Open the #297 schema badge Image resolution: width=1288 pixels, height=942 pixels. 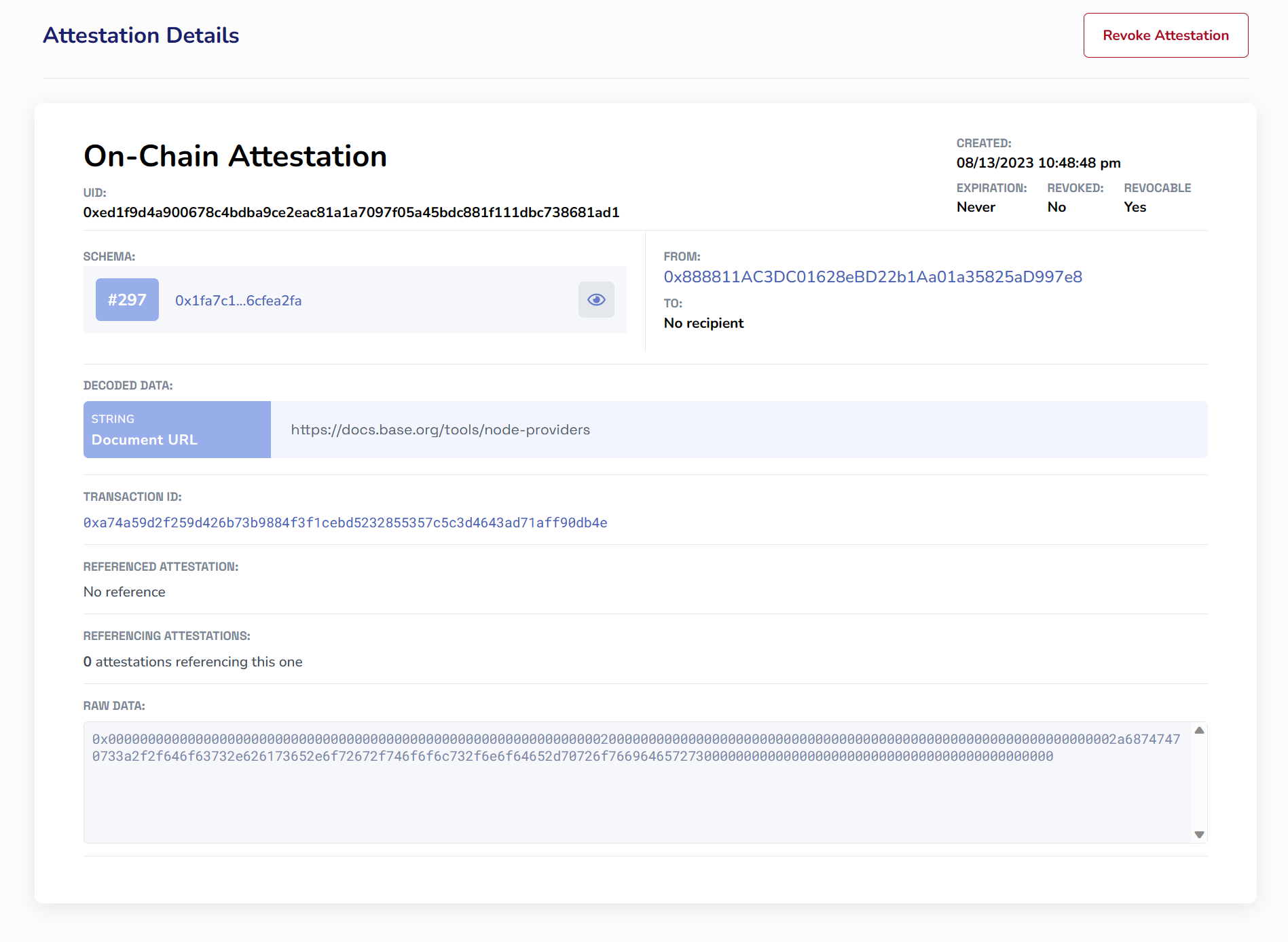tap(127, 299)
